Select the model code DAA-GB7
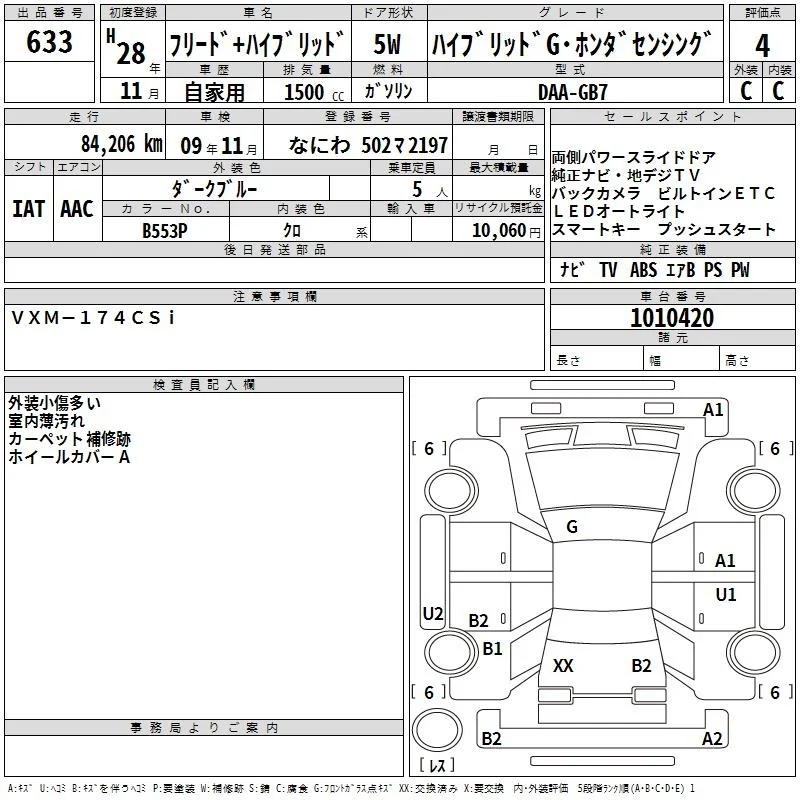The image size is (800, 800). pyautogui.click(x=573, y=92)
